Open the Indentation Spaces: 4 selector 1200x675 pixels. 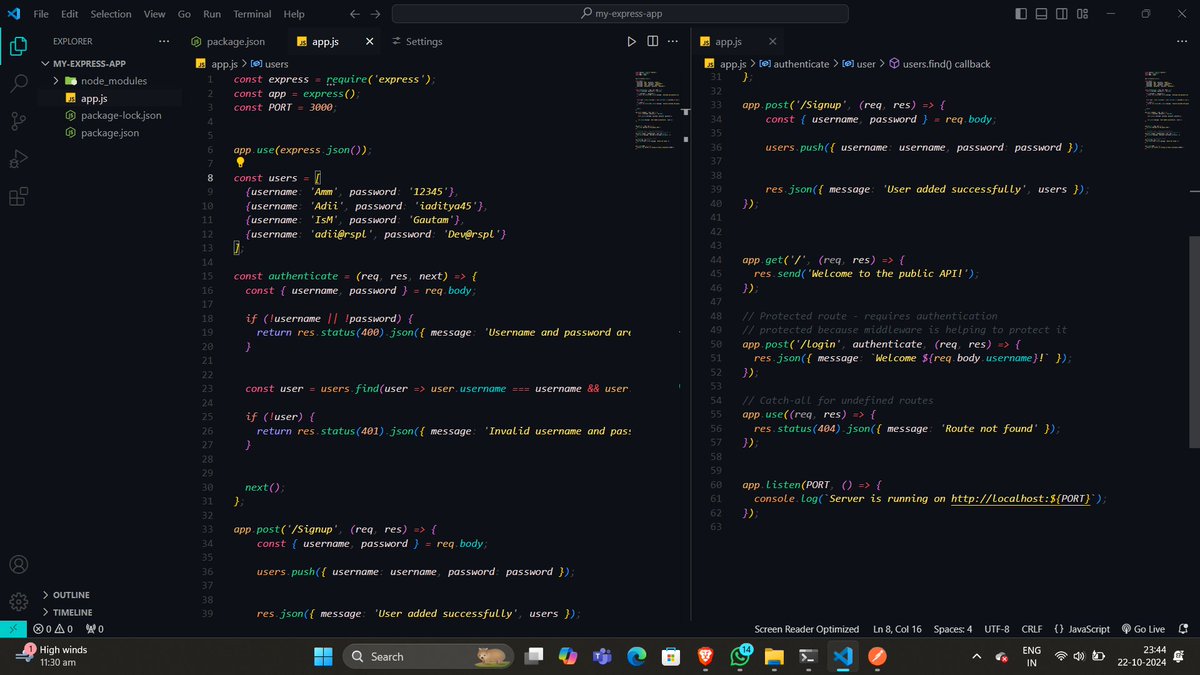point(953,629)
